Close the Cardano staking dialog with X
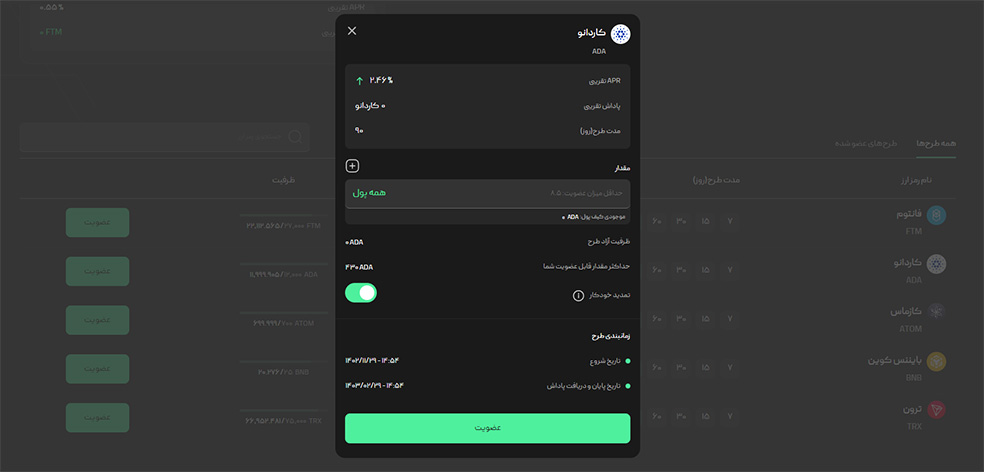The image size is (984, 472). pyautogui.click(x=352, y=31)
